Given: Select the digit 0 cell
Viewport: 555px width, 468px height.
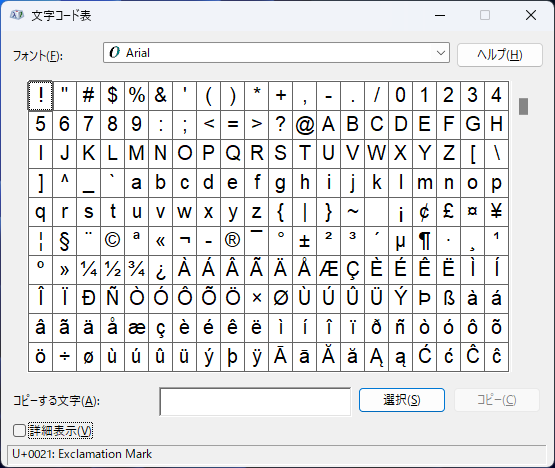Looking at the screenshot, I should pyautogui.click(x=401, y=96).
